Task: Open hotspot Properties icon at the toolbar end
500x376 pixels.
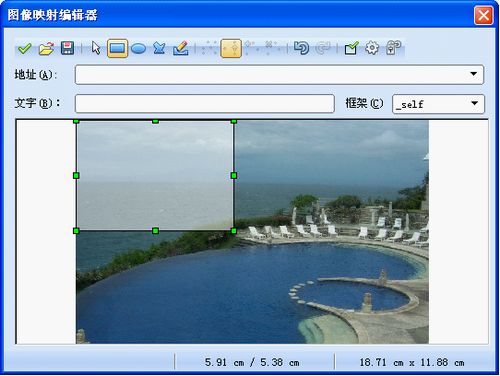Action: click(x=393, y=48)
